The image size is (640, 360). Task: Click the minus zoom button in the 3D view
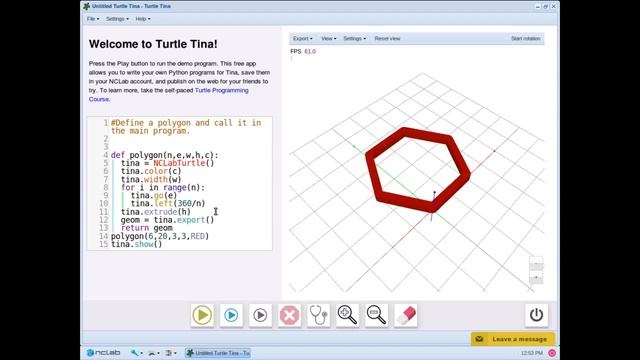(536, 263)
